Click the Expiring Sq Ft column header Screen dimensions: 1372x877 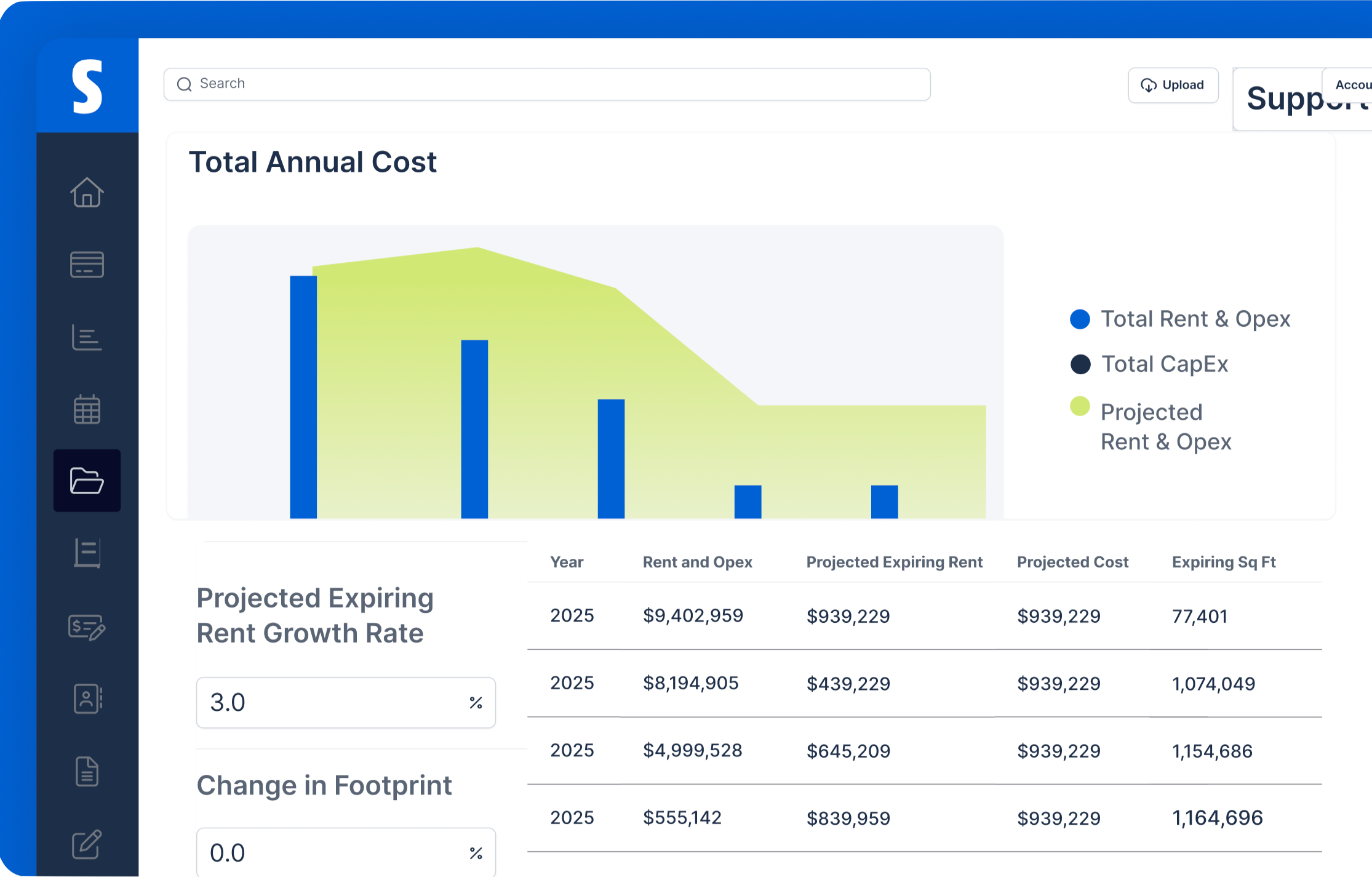(x=1223, y=562)
